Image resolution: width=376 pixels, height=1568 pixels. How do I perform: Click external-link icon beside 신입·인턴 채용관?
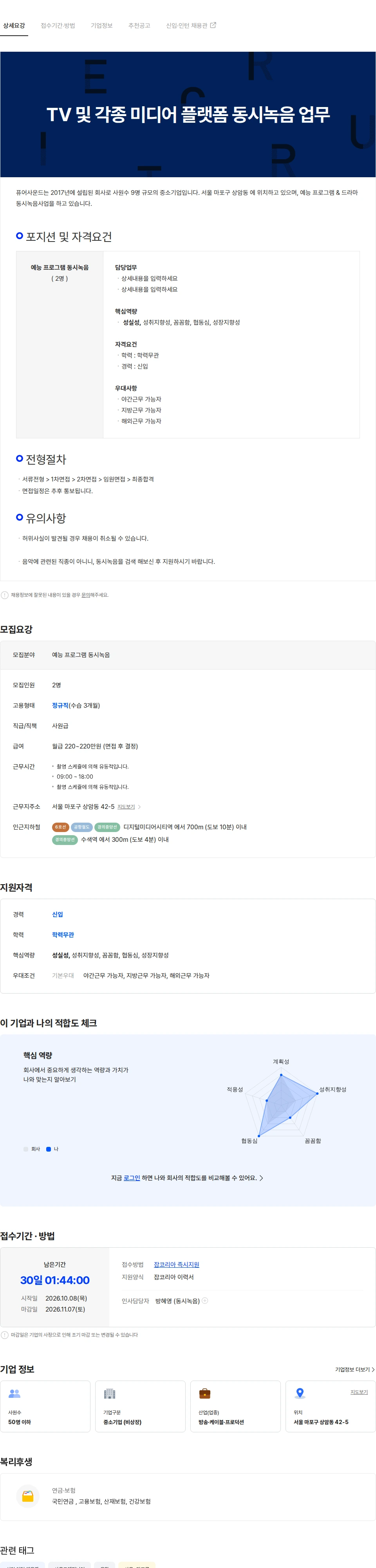pyautogui.click(x=213, y=25)
